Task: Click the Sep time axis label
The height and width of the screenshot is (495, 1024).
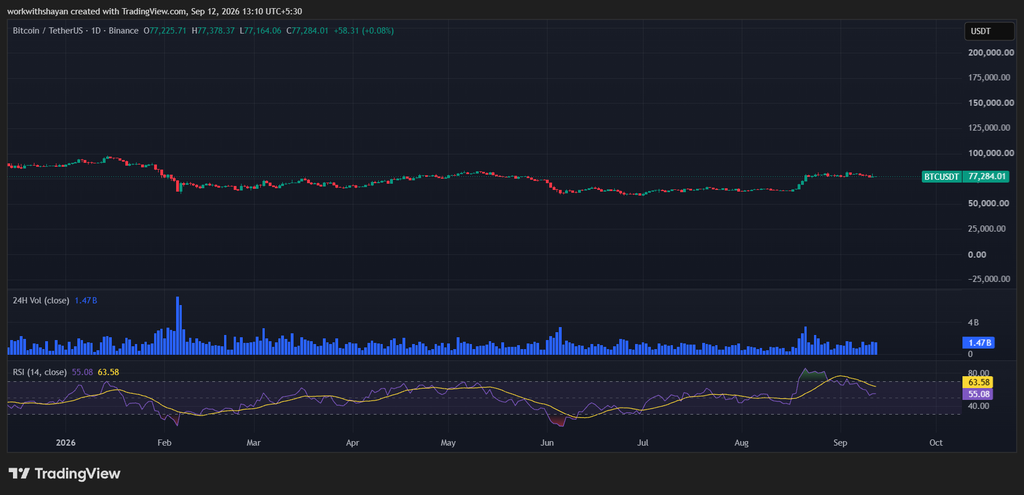Action: tap(840, 443)
